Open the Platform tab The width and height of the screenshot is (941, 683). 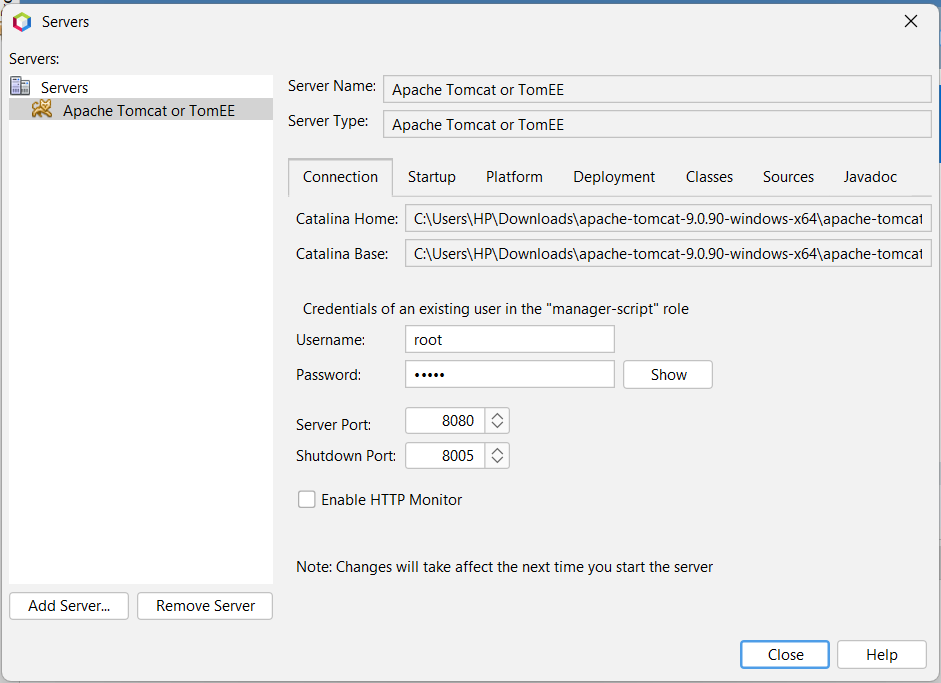click(514, 177)
